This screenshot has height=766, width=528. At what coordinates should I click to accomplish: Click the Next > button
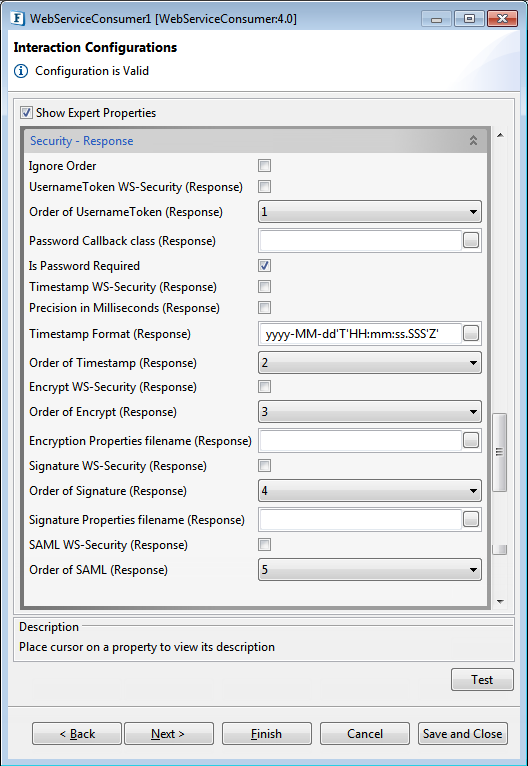(x=169, y=734)
